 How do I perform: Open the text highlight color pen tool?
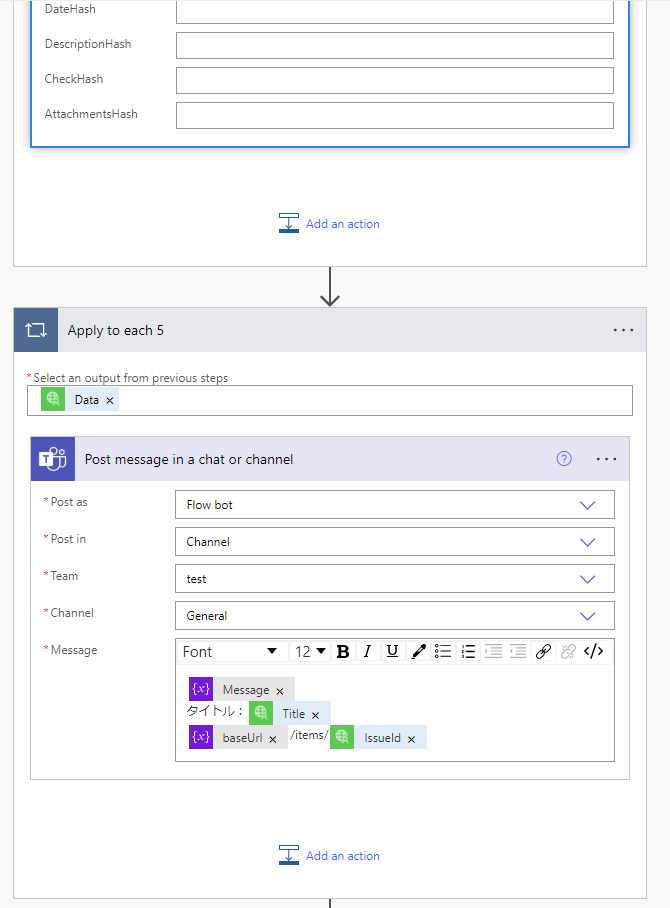418,651
